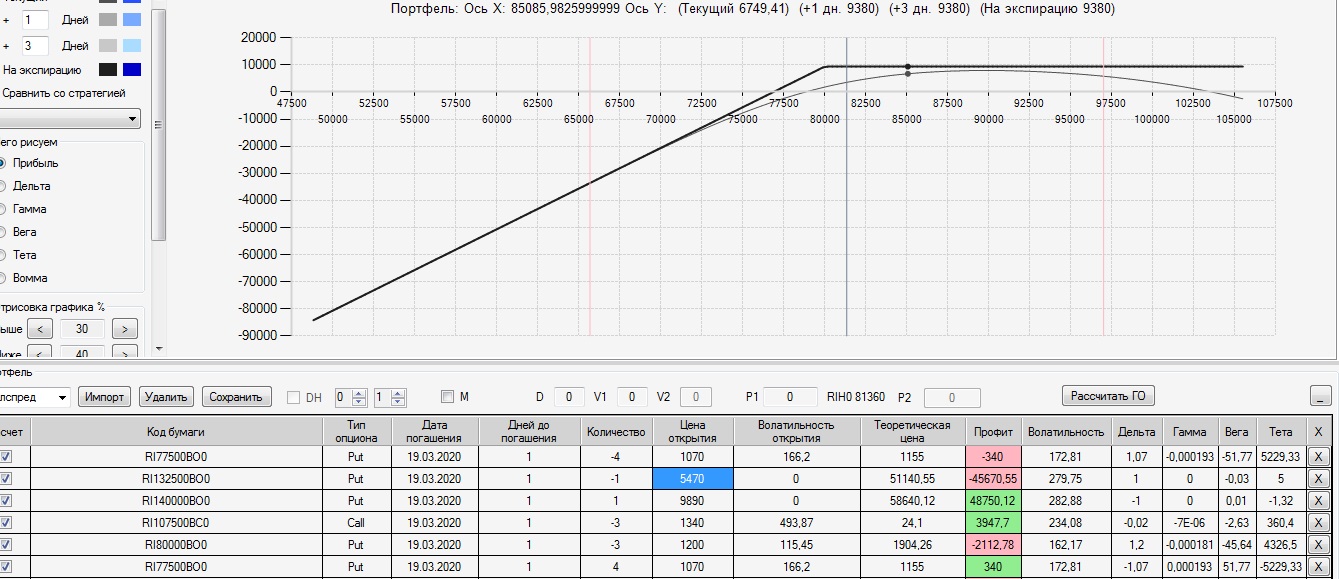Click the P2 input field
This screenshot has width=1339, height=579.
coord(950,397)
